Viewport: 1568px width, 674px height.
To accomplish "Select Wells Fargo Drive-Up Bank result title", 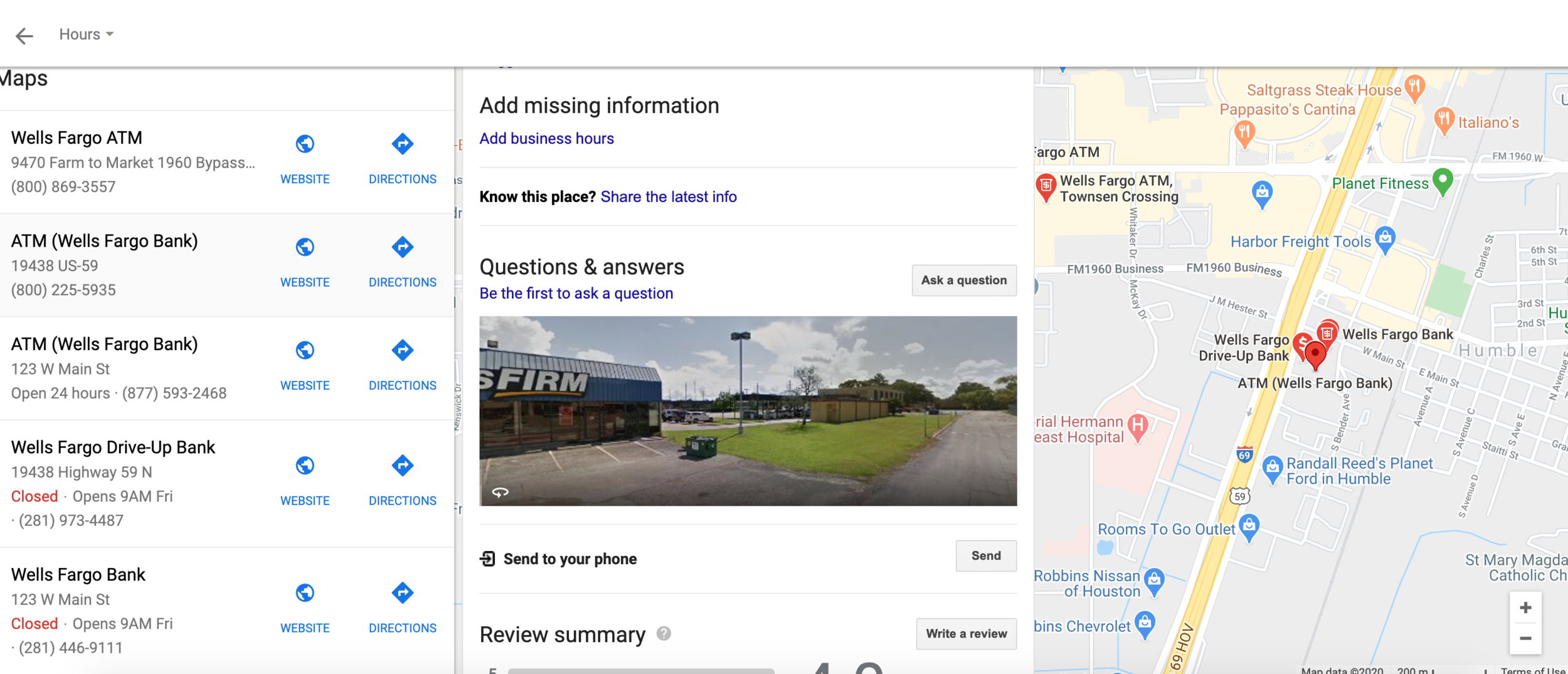I will 113,447.
